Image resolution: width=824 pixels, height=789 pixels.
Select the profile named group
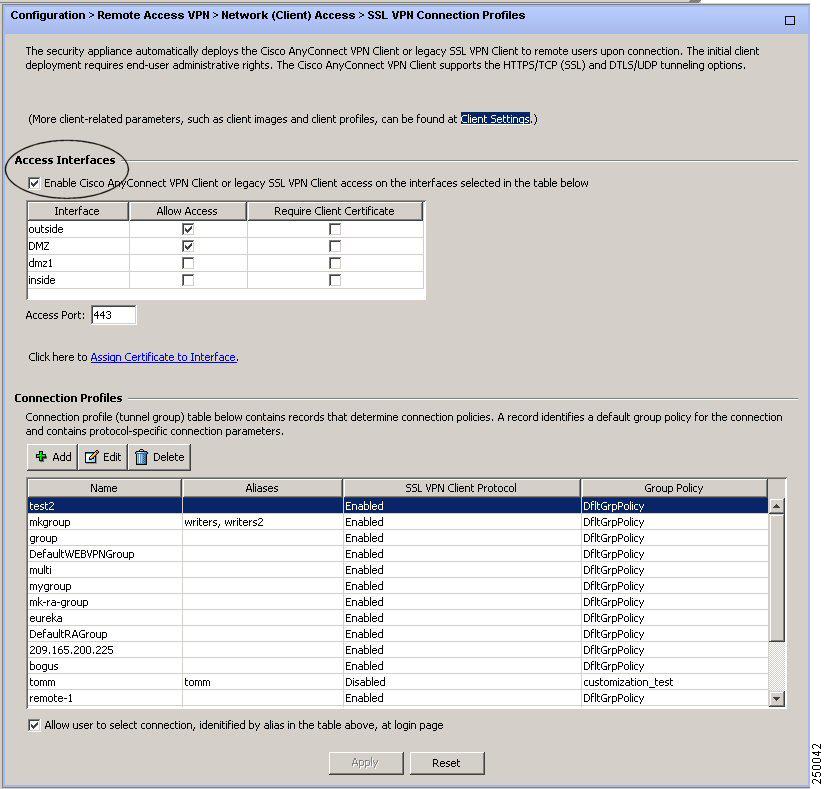click(398, 538)
